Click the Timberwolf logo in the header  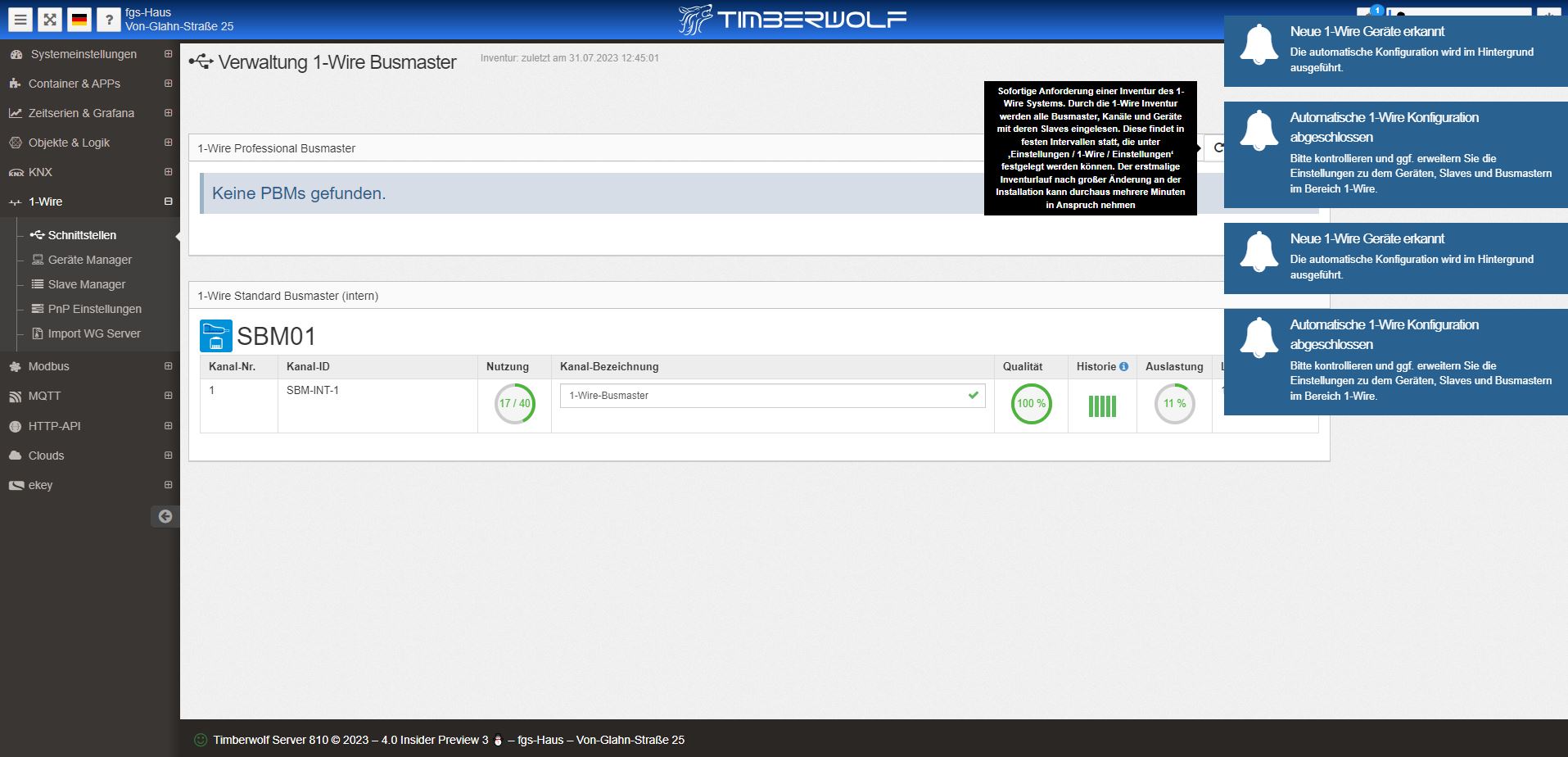click(792, 20)
